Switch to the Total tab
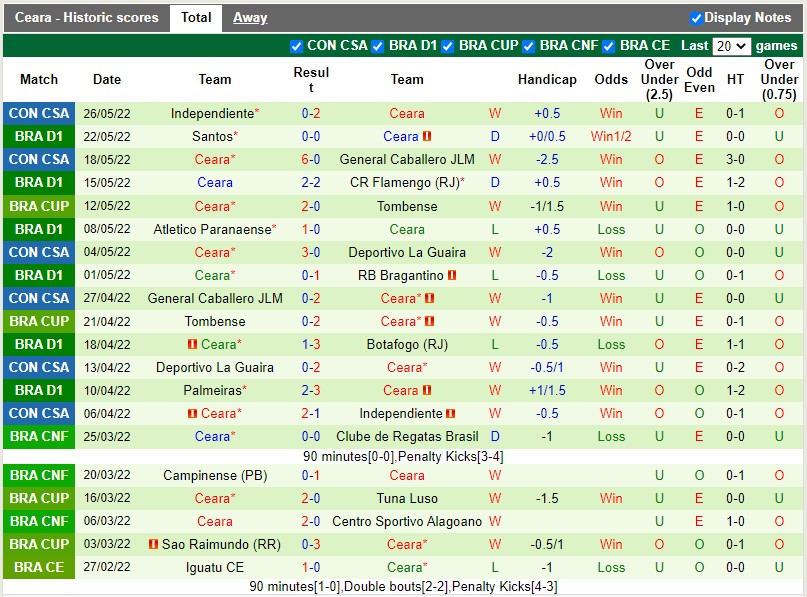The height and width of the screenshot is (597, 807). point(196,18)
